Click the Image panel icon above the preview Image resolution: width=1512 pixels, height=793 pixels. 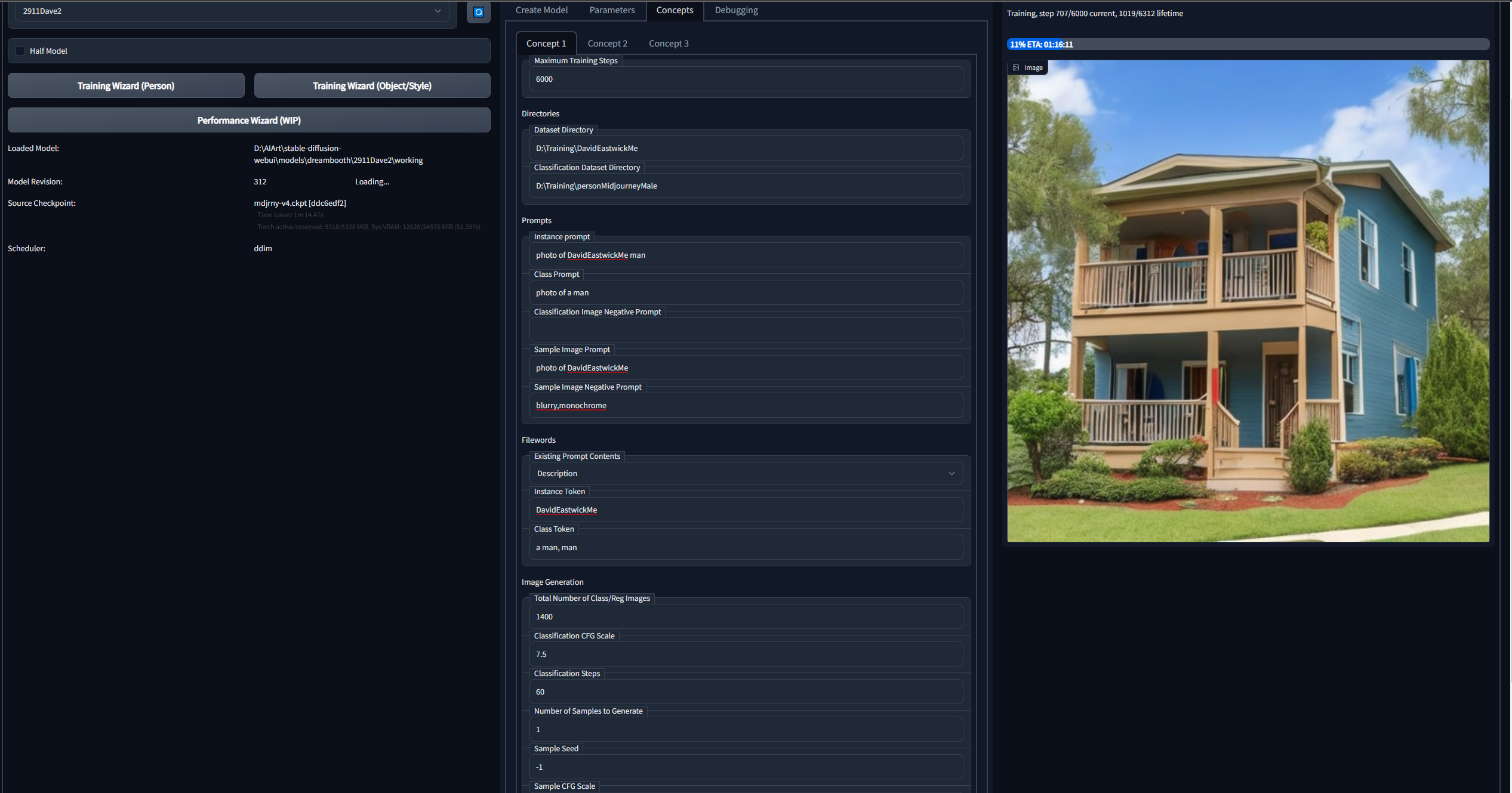coord(1027,67)
